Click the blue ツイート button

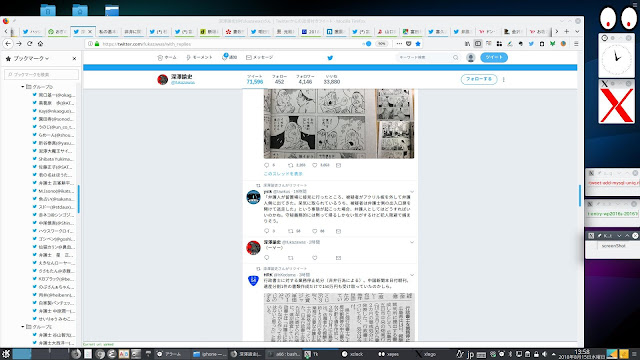pyautogui.click(x=494, y=58)
